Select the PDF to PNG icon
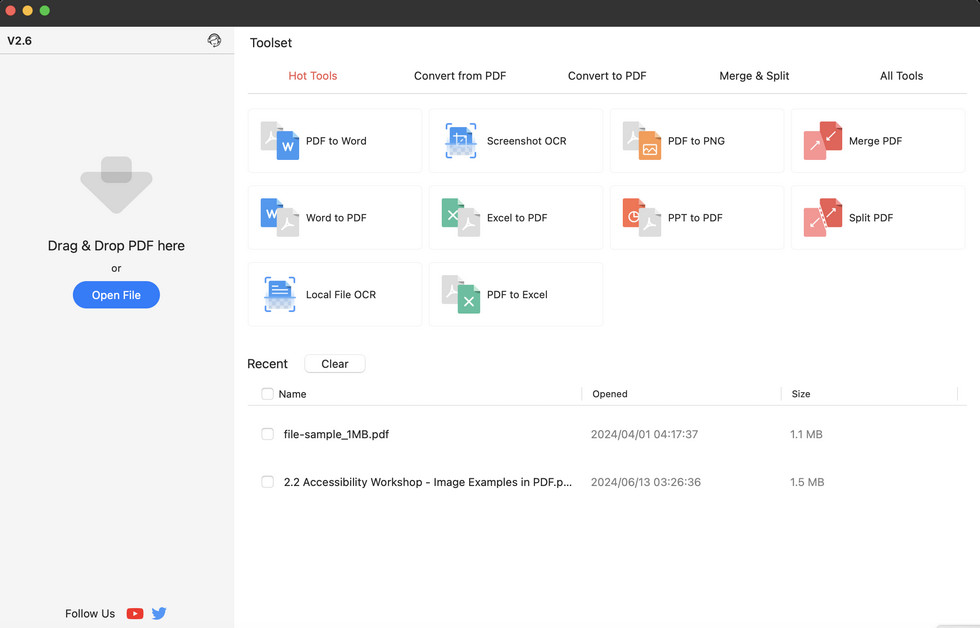980x628 pixels. pyautogui.click(x=642, y=141)
